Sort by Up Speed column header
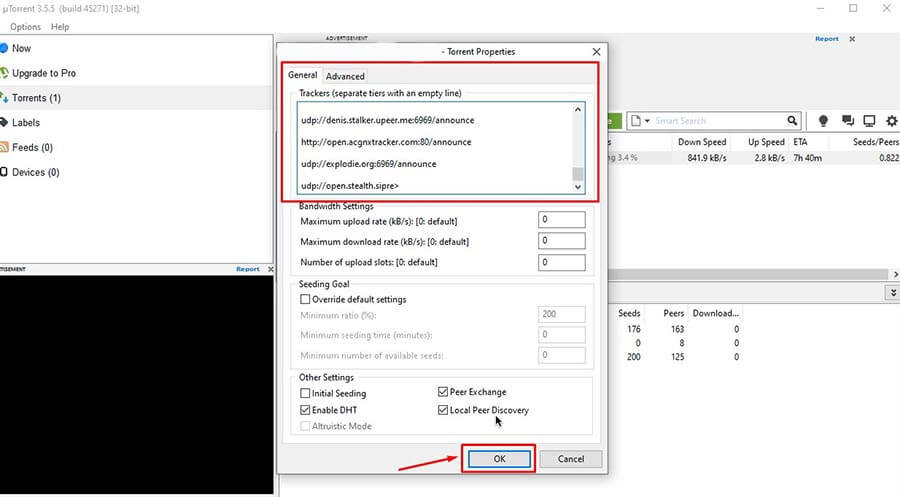This screenshot has width=900, height=497. (766, 142)
